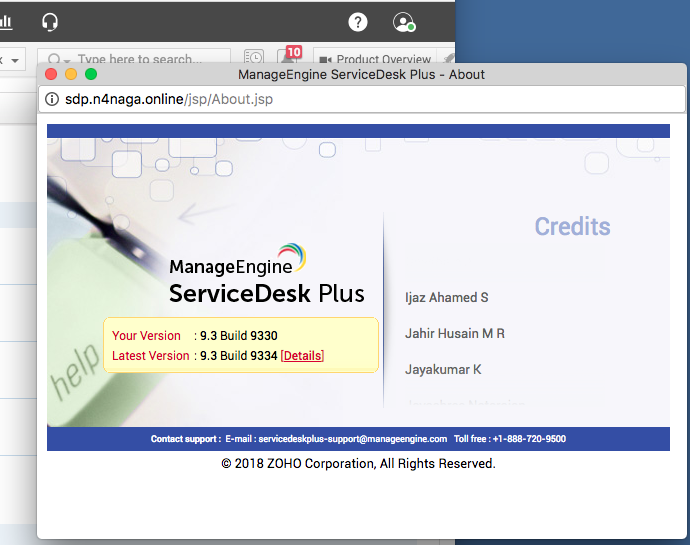Open the [Details] link for latest version

pos(302,356)
